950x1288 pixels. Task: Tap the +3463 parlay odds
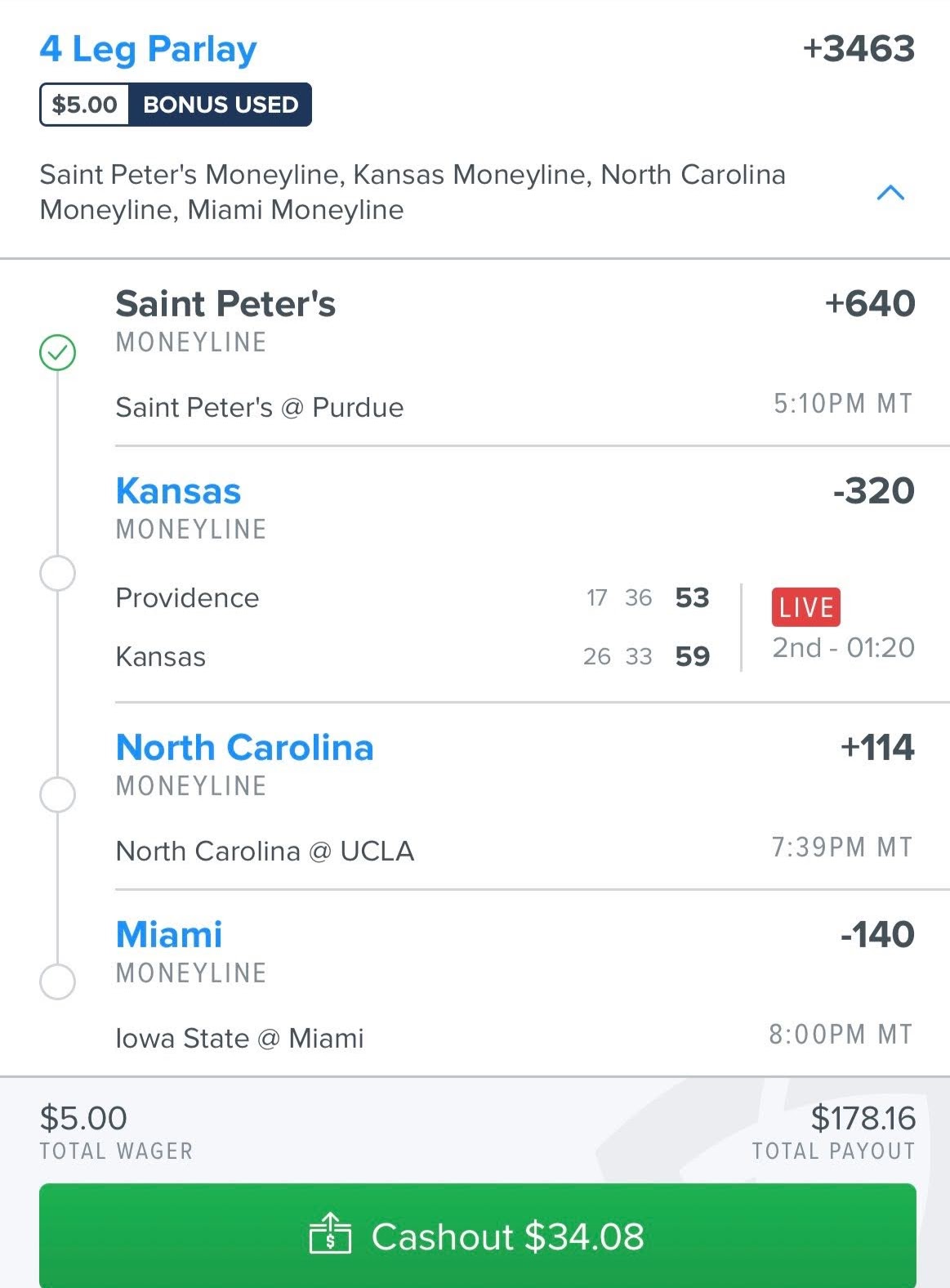point(859,49)
